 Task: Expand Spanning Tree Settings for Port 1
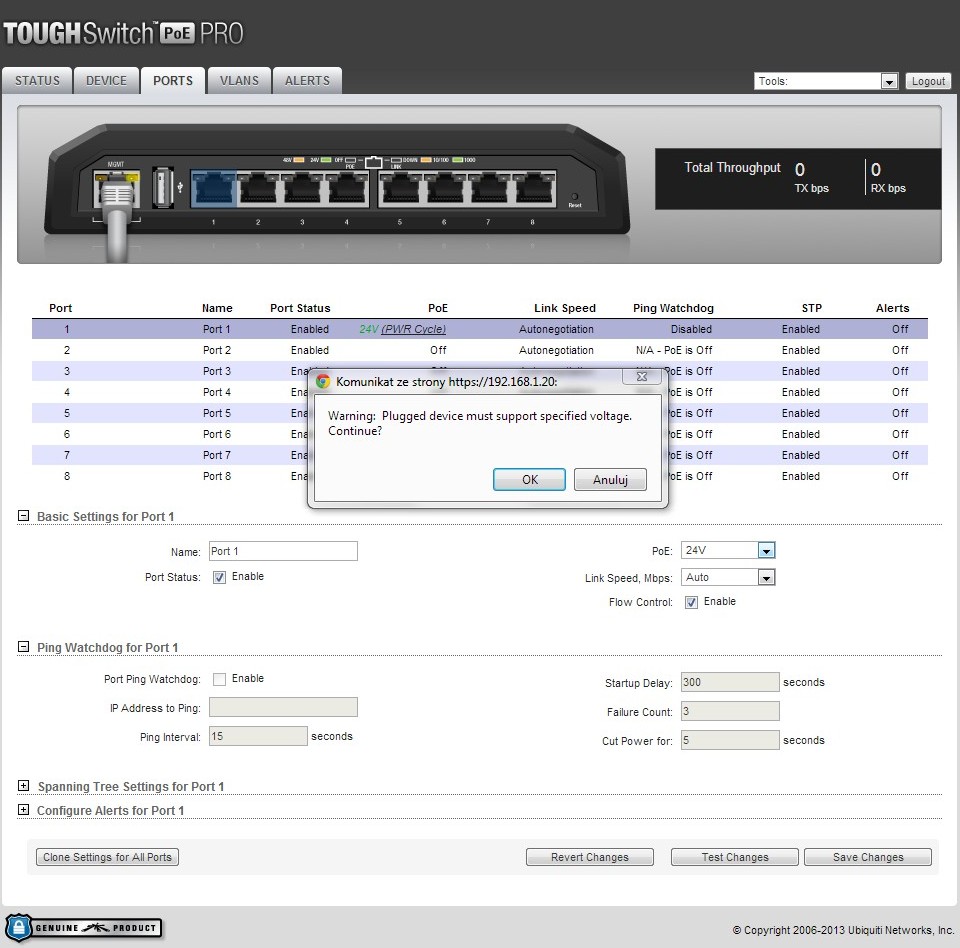[23, 786]
